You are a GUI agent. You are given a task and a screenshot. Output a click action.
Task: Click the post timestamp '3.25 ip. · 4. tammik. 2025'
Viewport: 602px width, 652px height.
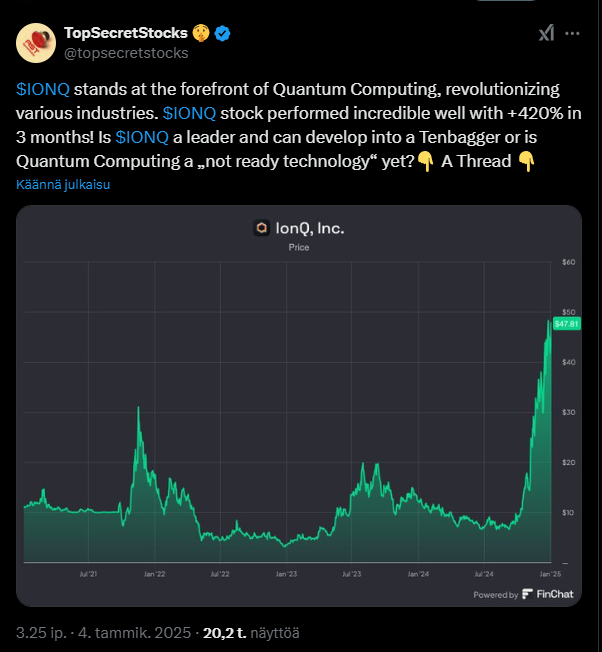[x=103, y=633]
